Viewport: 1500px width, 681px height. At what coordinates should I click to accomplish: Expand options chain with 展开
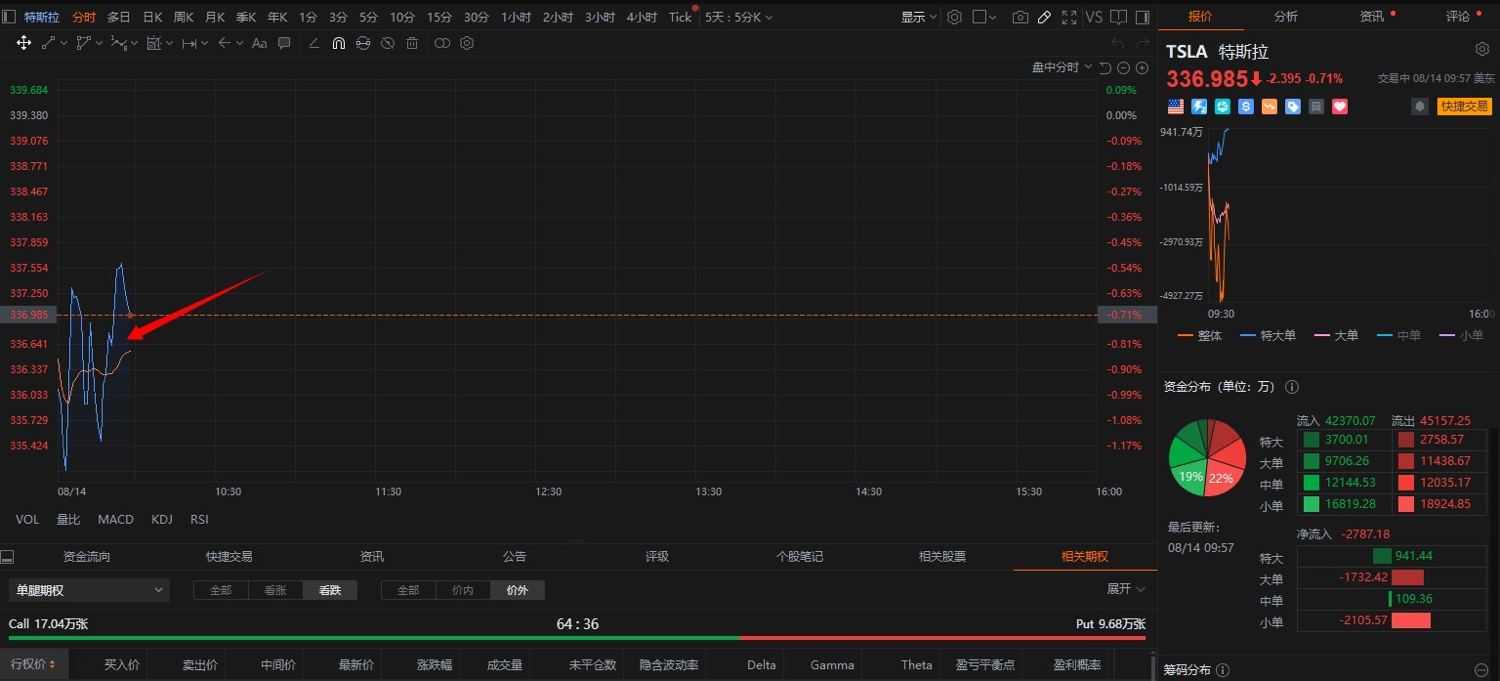[x=1126, y=589]
